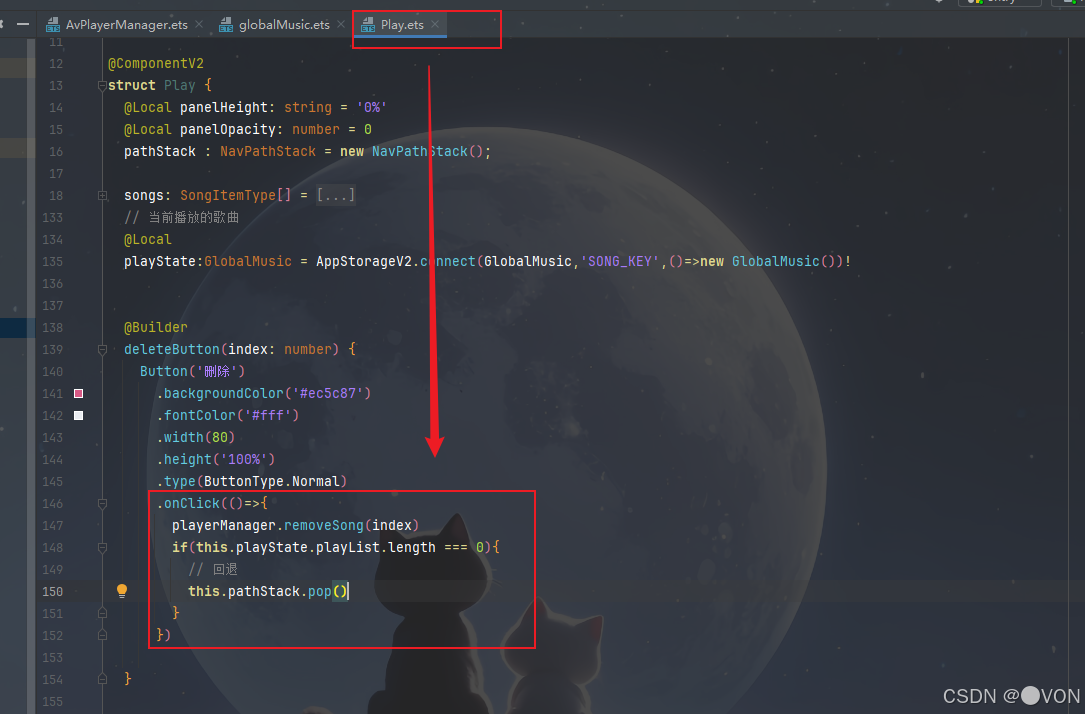Click the ETS file icon on globalMusic.ets tab
1085x714 pixels.
[x=226, y=26]
